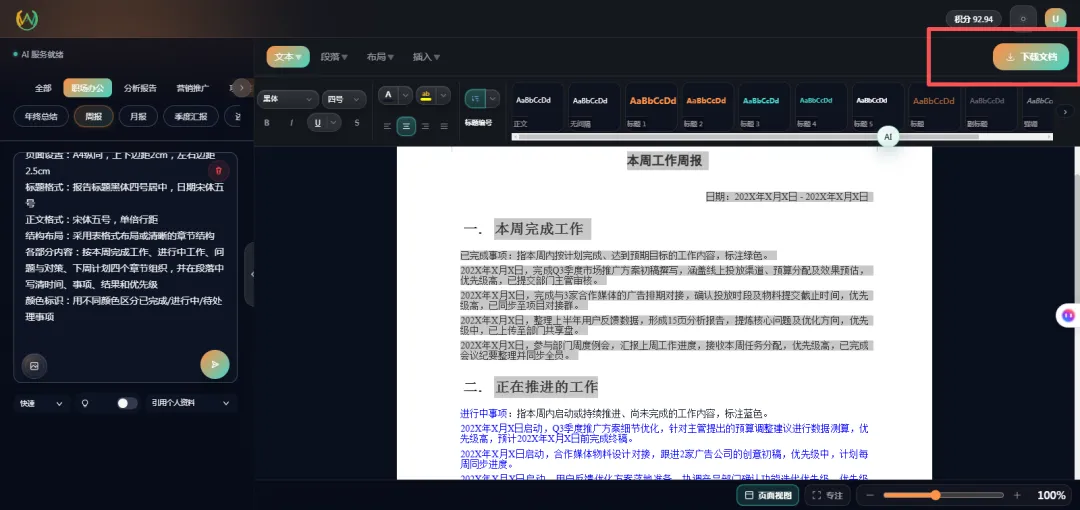The height and width of the screenshot is (510, 1080).
Task: Enable 专注 focus mode
Action: coord(828,495)
